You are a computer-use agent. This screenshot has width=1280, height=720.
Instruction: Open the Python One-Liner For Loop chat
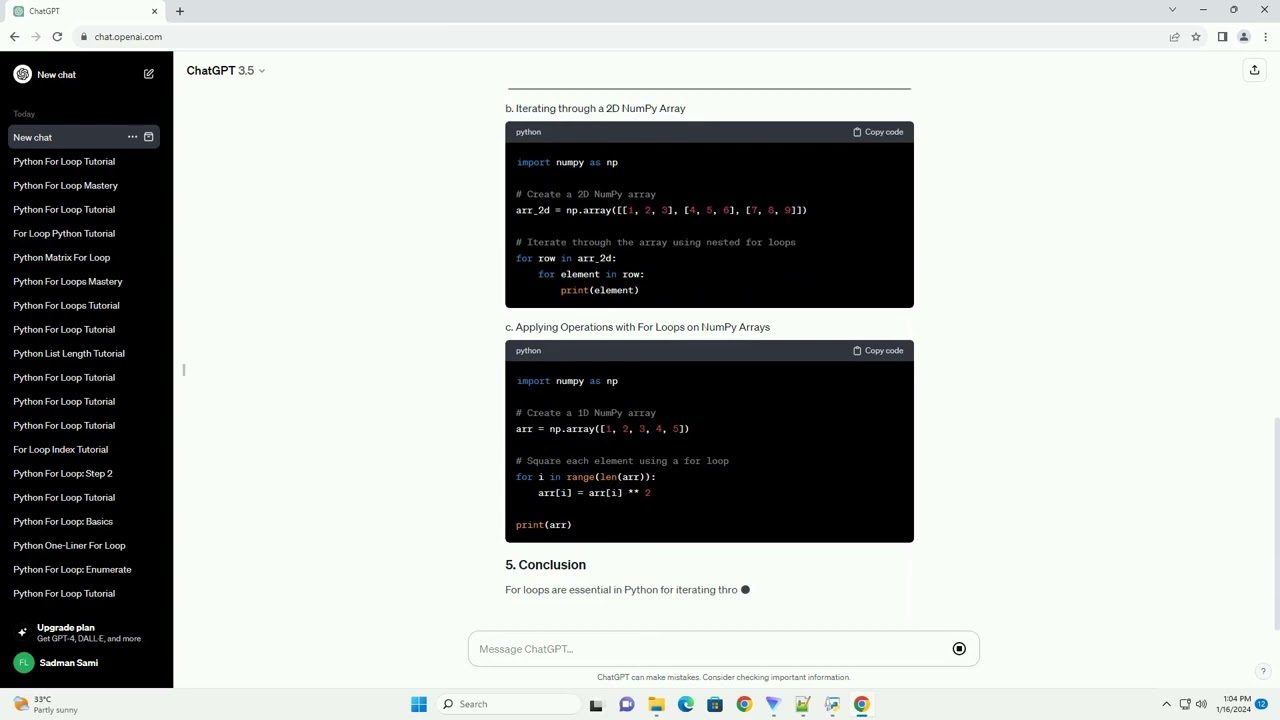point(69,545)
